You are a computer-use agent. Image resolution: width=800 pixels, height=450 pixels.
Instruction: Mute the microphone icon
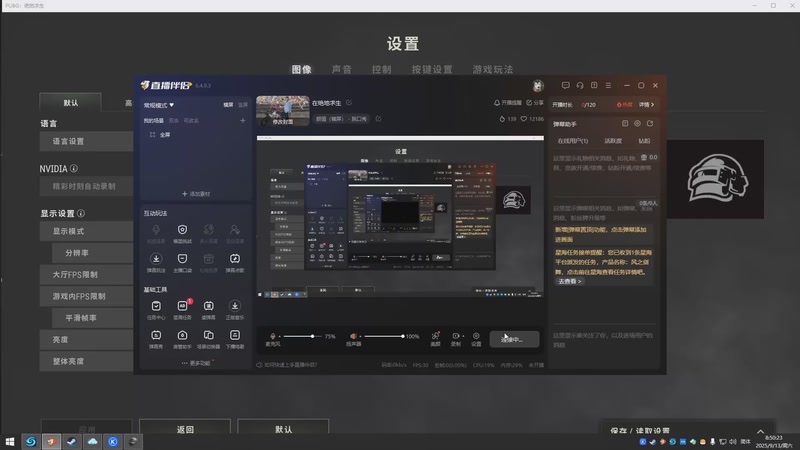(x=272, y=336)
